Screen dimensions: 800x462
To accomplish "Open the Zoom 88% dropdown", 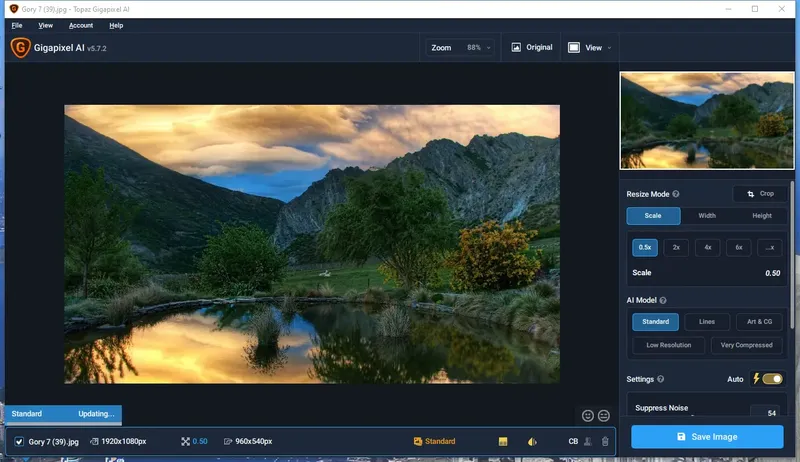I will 460,47.
